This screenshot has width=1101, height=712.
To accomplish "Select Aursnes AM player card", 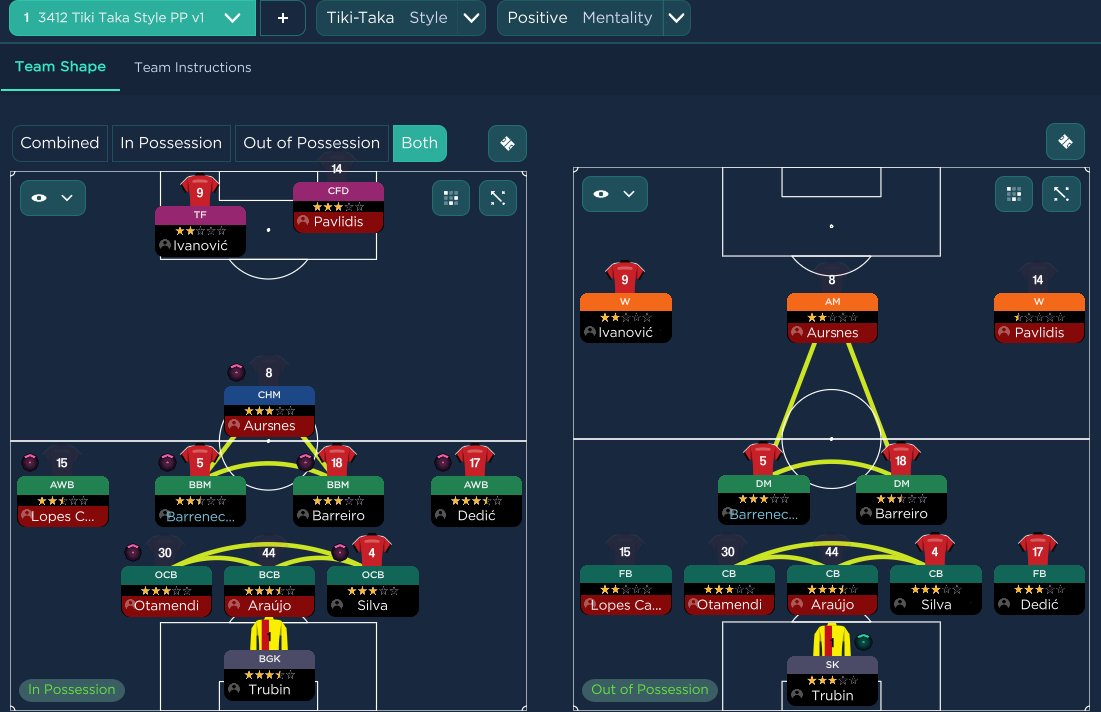I will pos(832,318).
